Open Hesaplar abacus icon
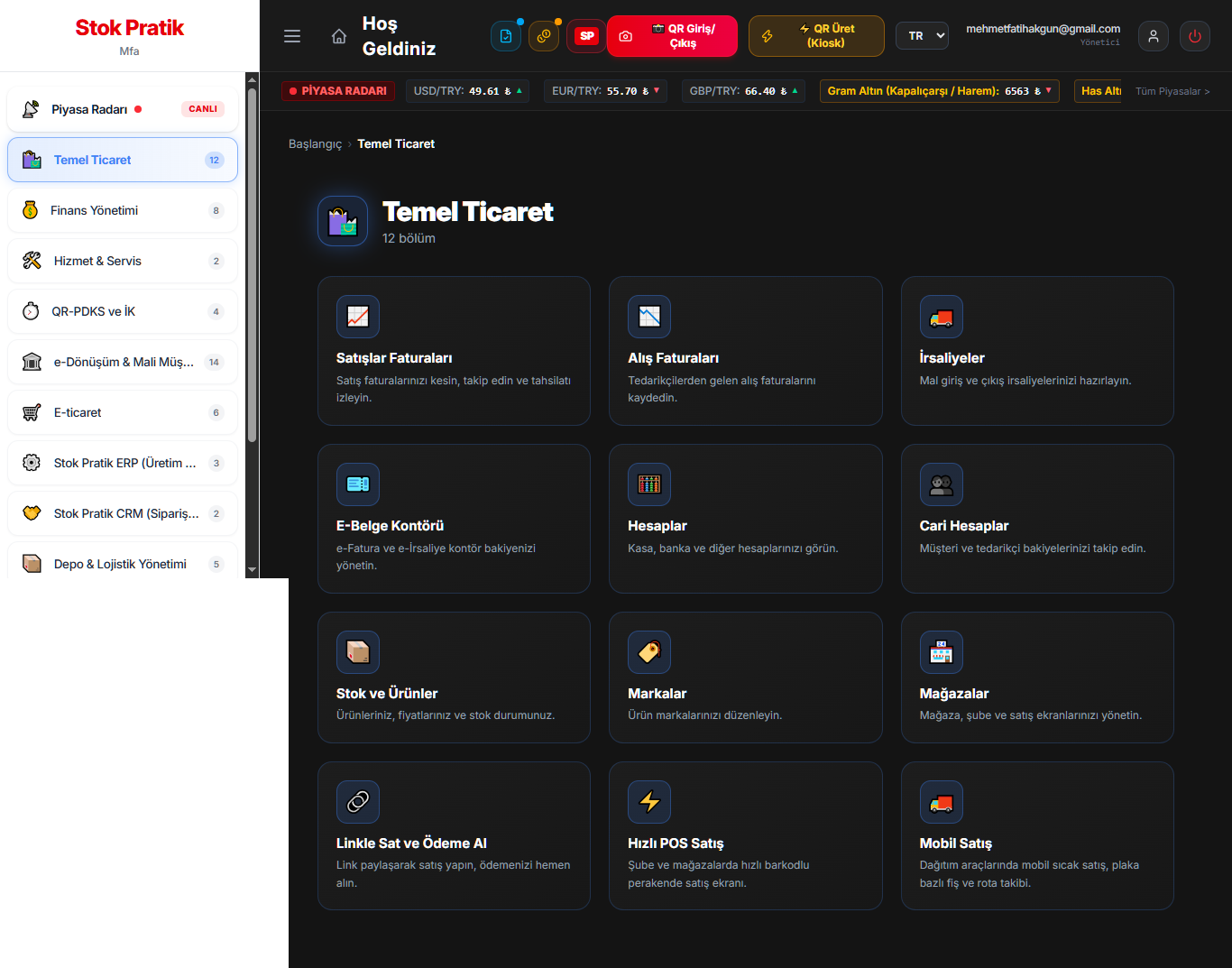1232x968 pixels. click(x=649, y=484)
